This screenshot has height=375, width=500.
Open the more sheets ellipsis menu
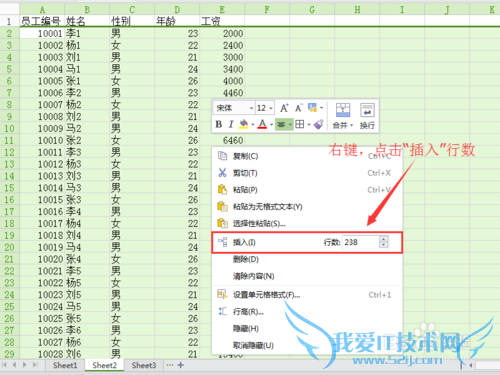tap(170, 365)
